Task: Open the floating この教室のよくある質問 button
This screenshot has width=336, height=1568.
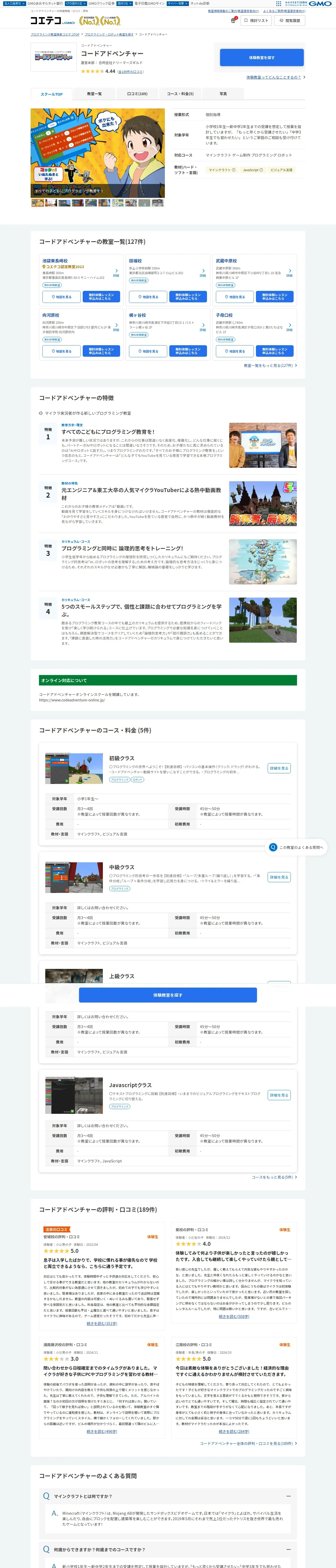Action: click(x=297, y=847)
